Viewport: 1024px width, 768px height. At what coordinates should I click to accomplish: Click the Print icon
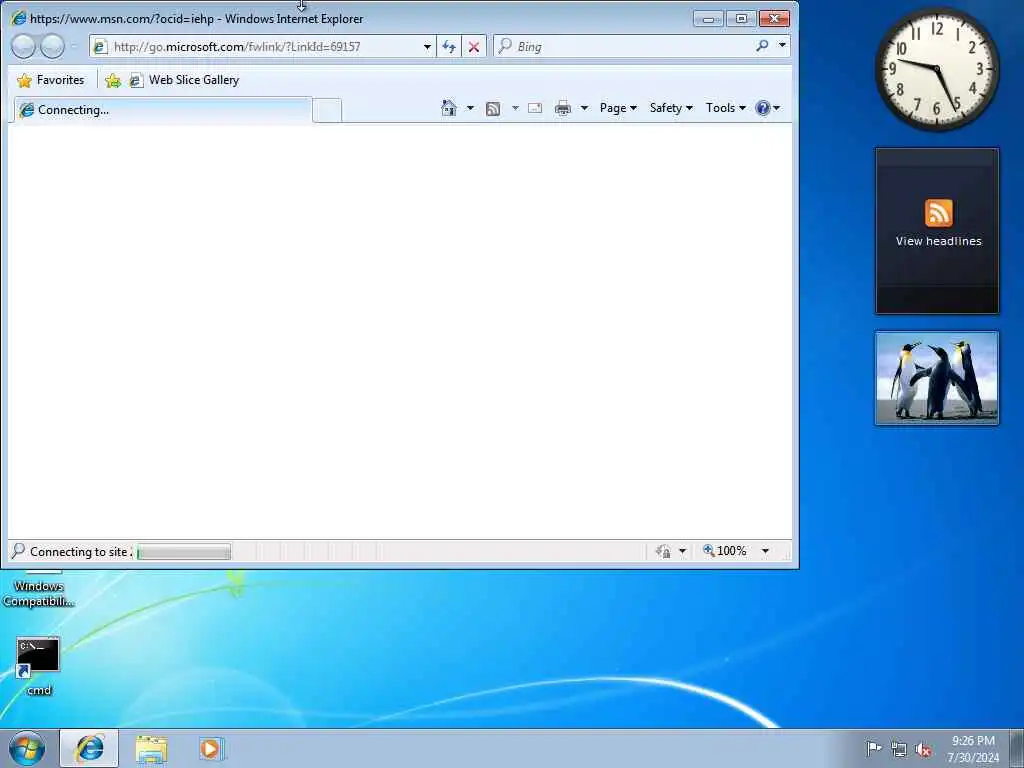[562, 108]
